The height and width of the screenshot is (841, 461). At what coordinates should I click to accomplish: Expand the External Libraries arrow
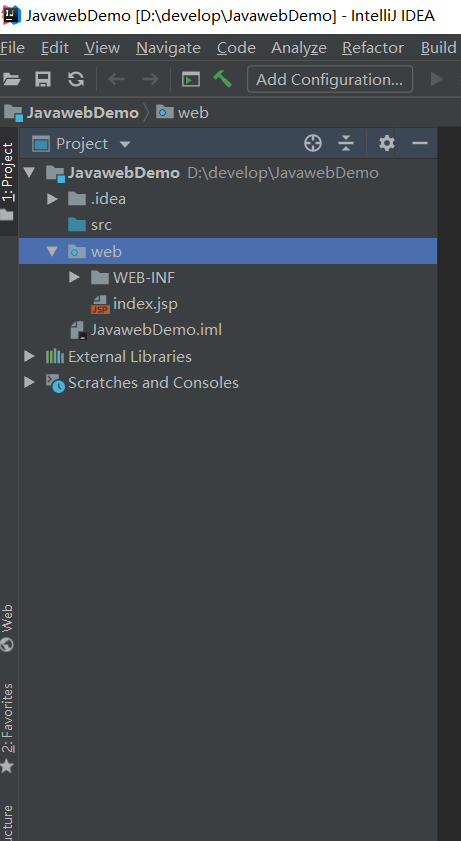(29, 356)
